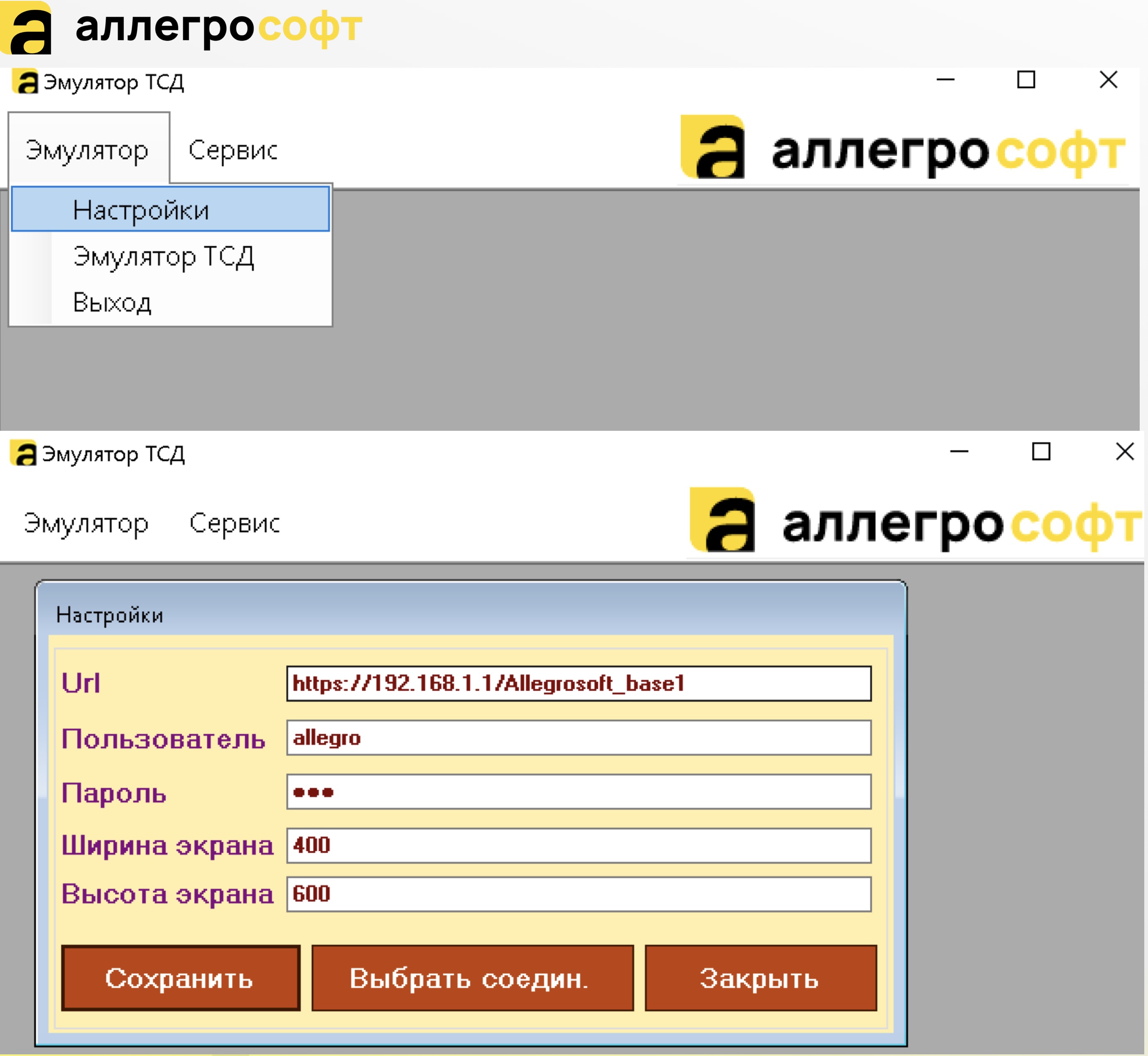The image size is (1148, 1056).
Task: Open Эмулятор menu in the bottom window
Action: tap(86, 523)
